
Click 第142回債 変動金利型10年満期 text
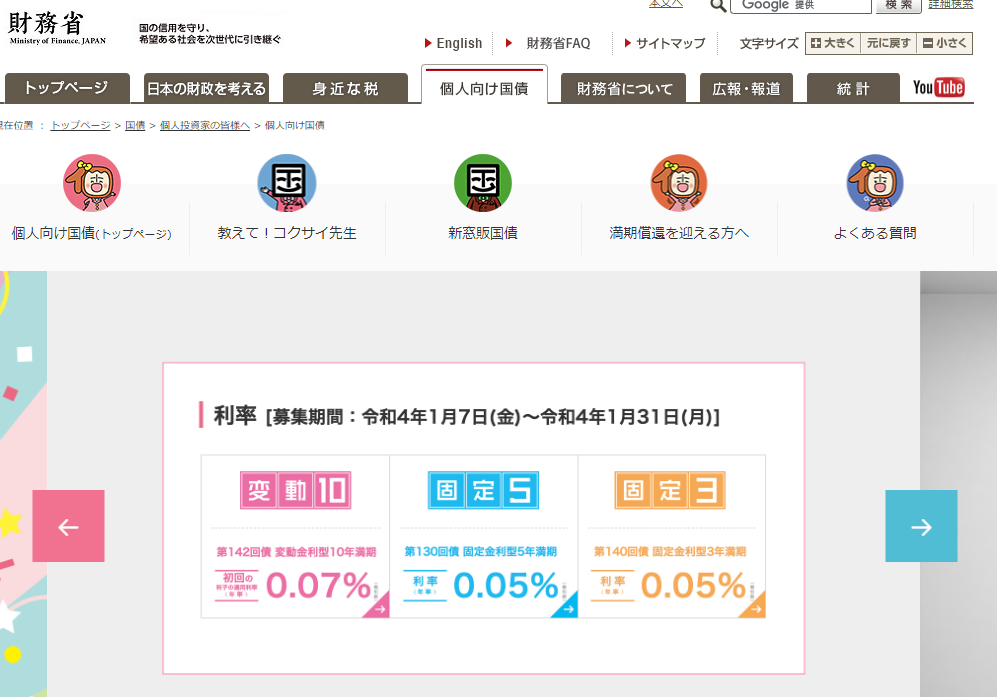pyautogui.click(x=296, y=552)
